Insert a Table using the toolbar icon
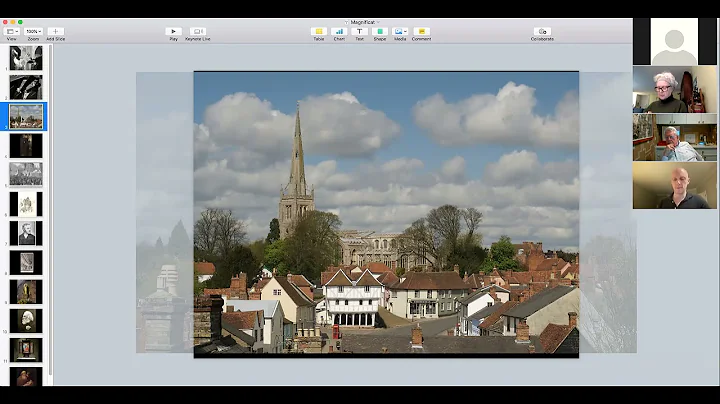The height and width of the screenshot is (404, 720). click(318, 32)
